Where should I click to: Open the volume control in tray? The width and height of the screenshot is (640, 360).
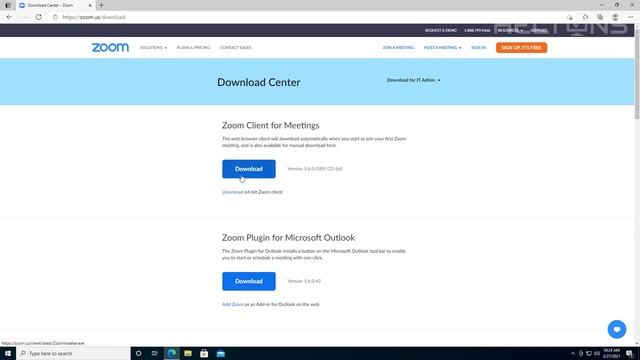tap(597, 353)
